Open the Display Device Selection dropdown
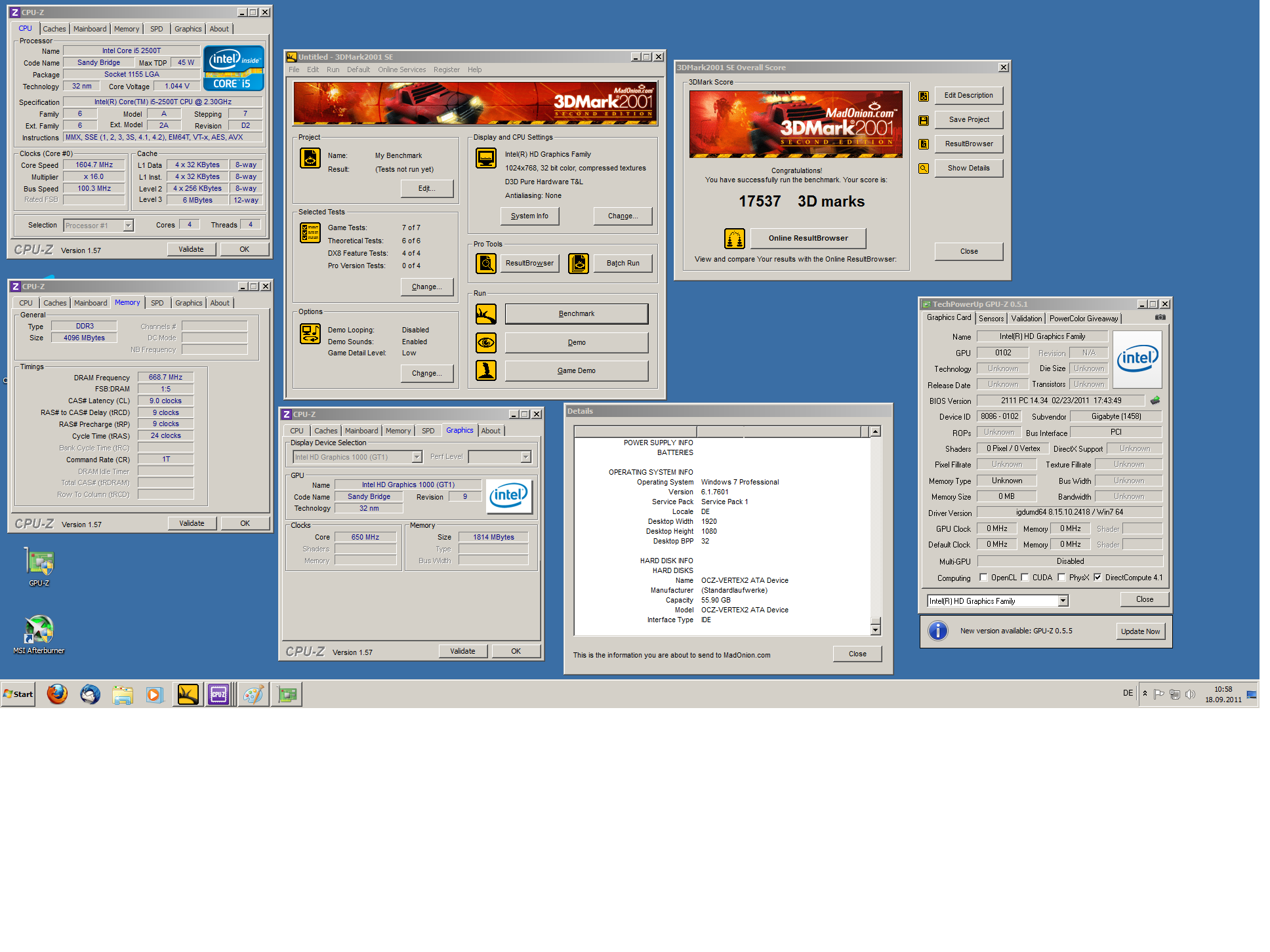Viewport: 1270px width, 952px height. pos(417,457)
